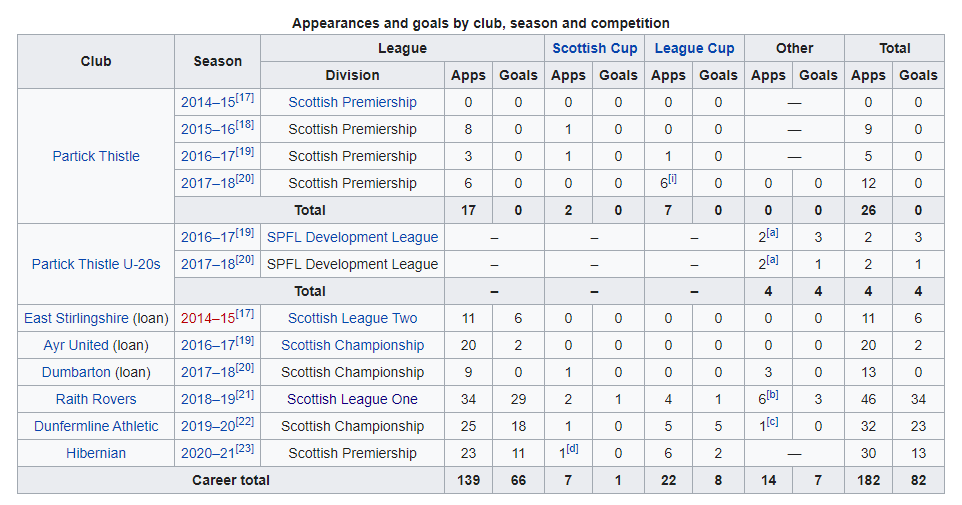Click the Dunfermline Athletic link
The height and width of the screenshot is (505, 962).
coord(96,426)
